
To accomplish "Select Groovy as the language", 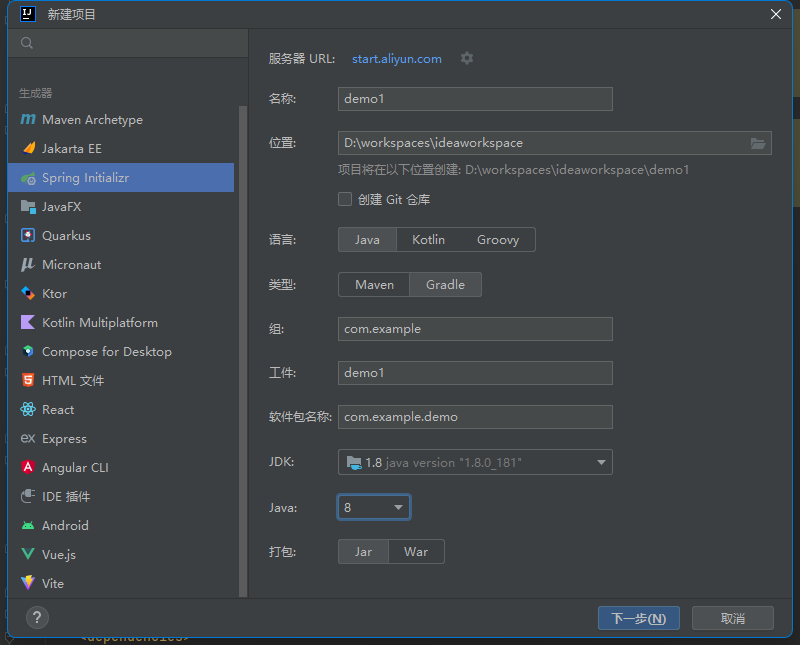I will [x=498, y=240].
